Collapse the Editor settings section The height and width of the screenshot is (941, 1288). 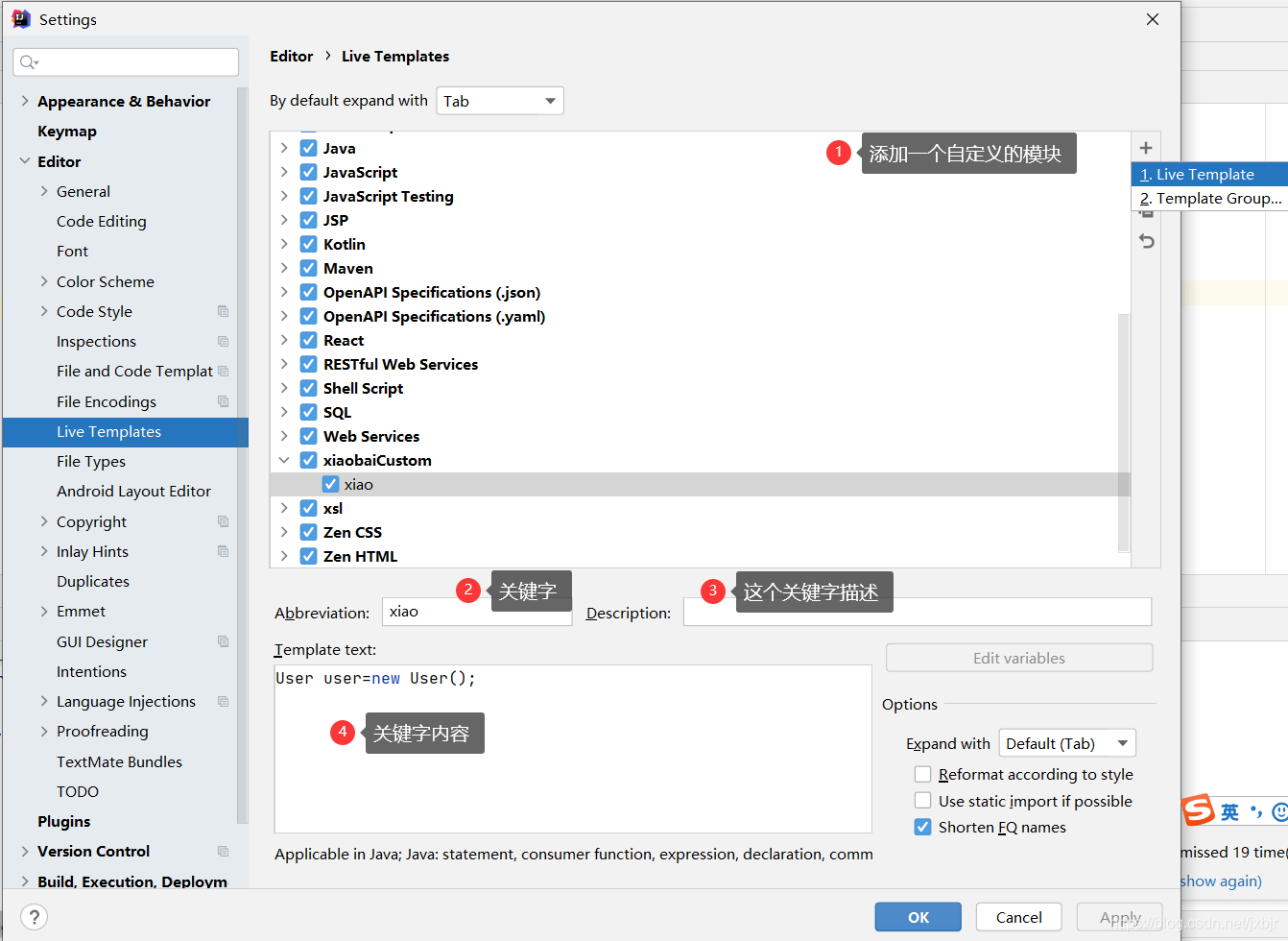pos(25,161)
